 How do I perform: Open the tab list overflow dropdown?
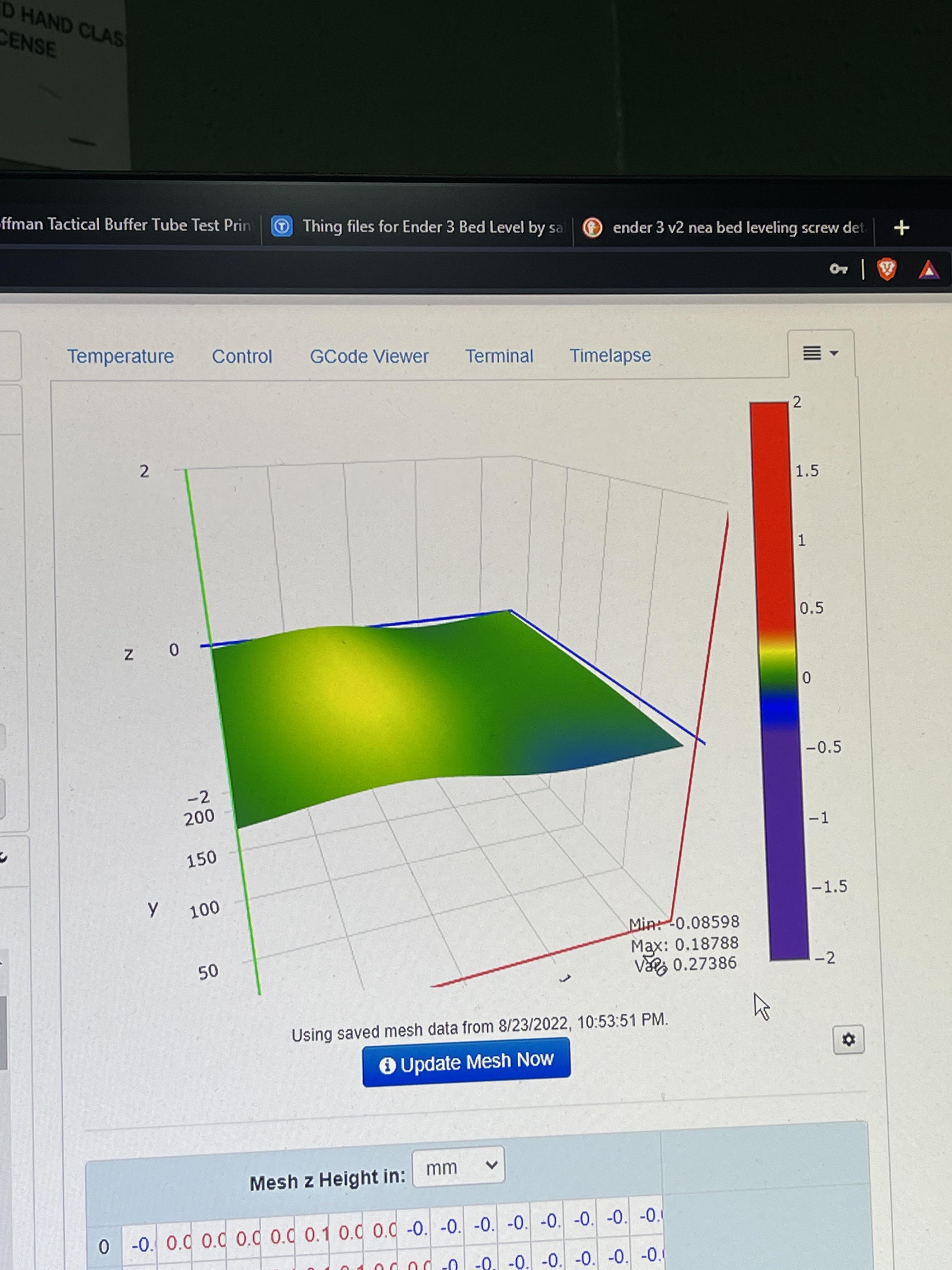(x=820, y=353)
